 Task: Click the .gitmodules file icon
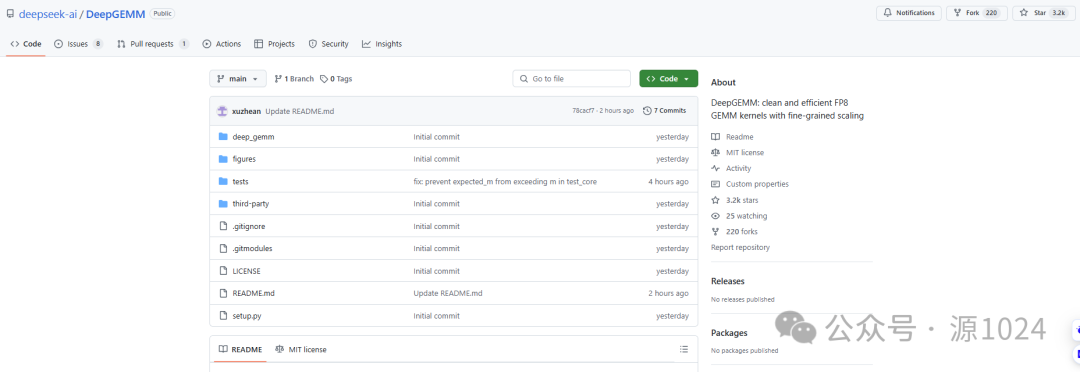pos(223,248)
